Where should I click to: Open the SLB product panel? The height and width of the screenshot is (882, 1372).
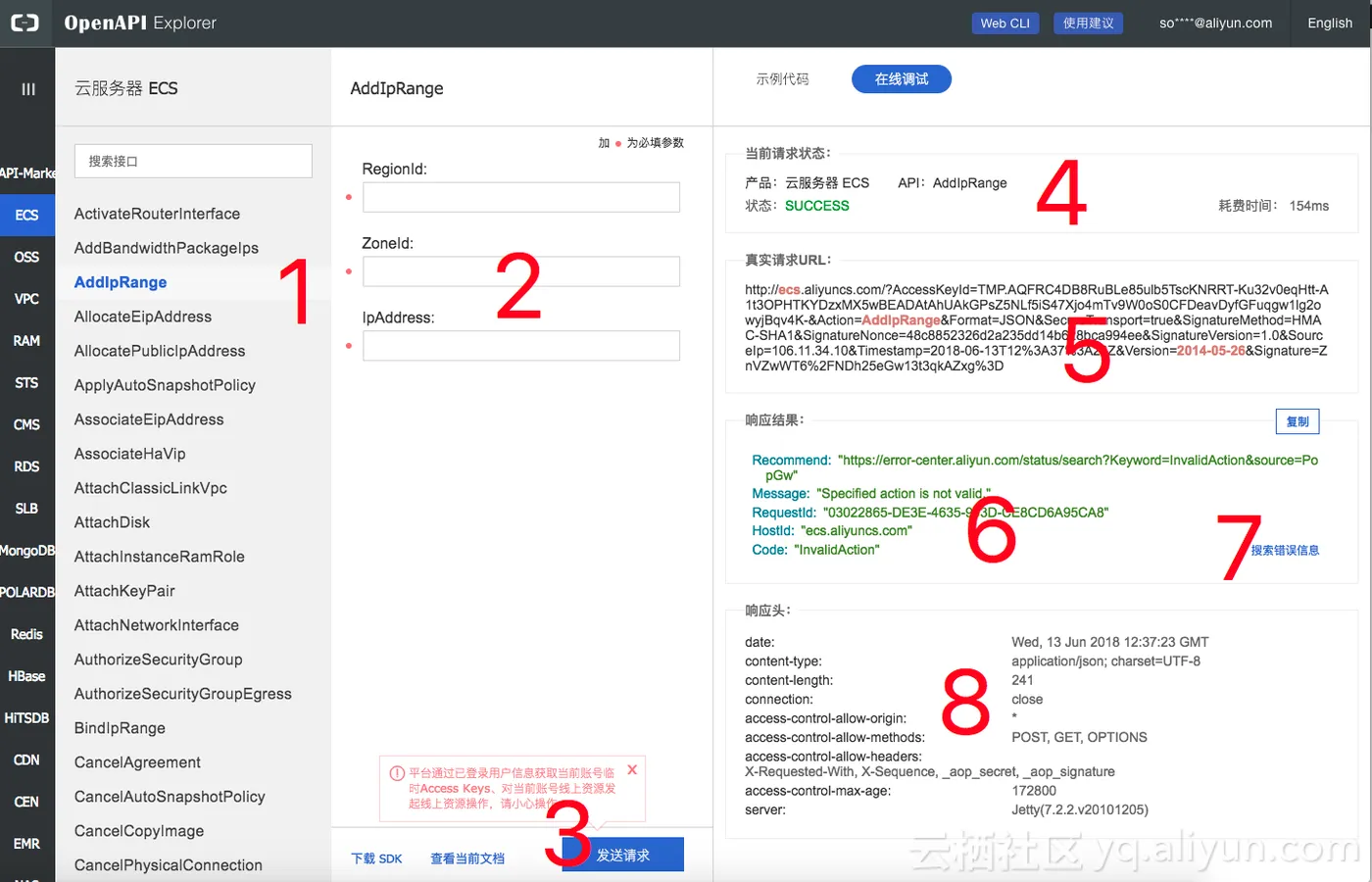[26, 508]
